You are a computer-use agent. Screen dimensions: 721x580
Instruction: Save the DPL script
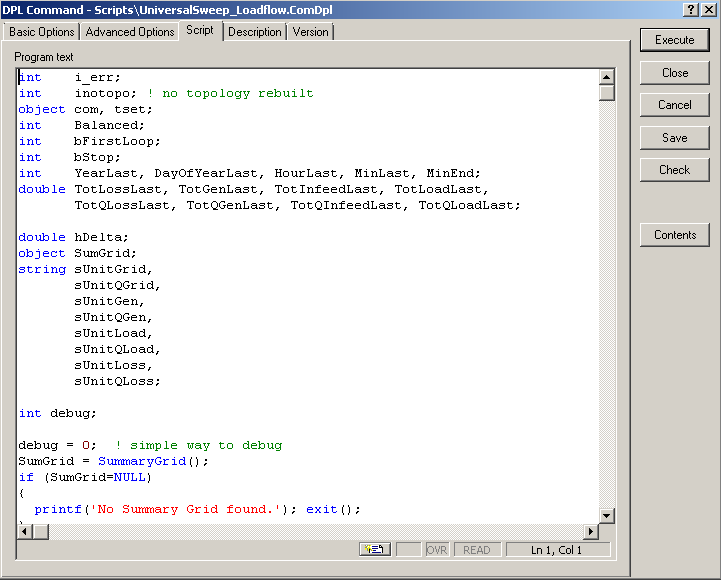[674, 138]
